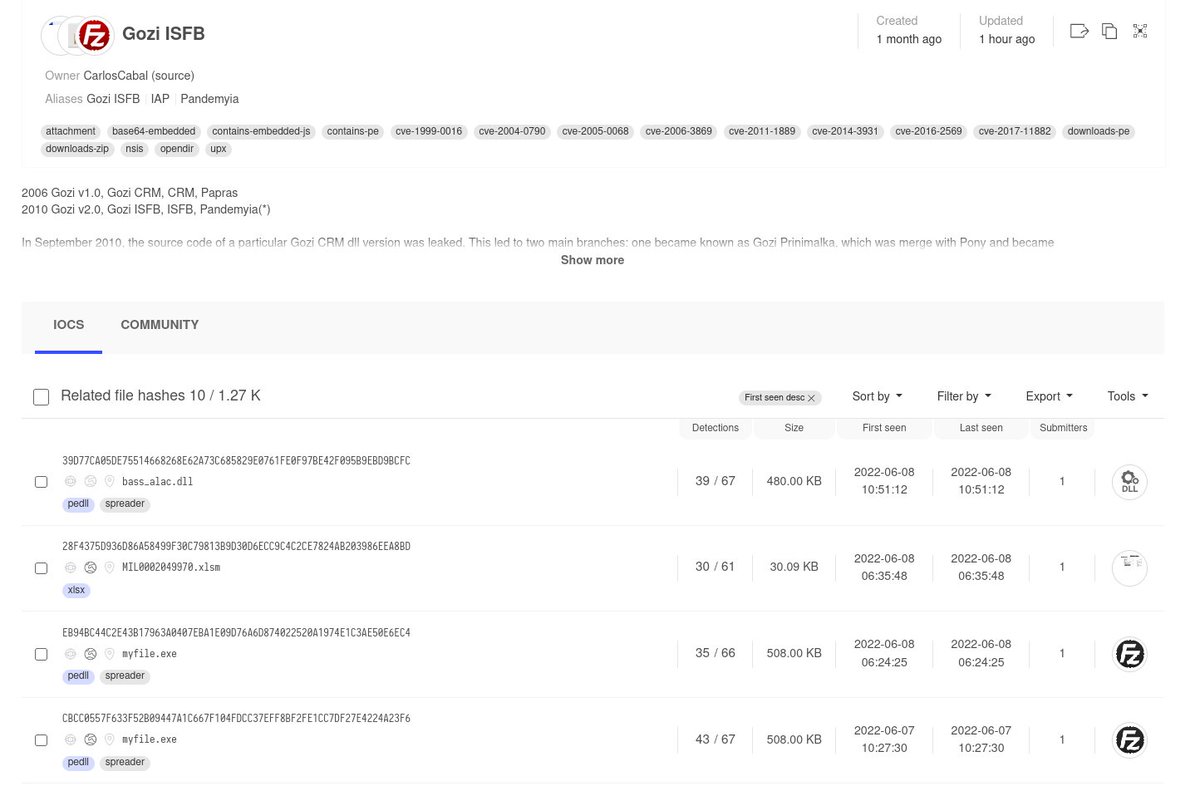Click the 'pedll' tag under bass_alac.dll
The image size is (1200, 786).
[78, 504]
